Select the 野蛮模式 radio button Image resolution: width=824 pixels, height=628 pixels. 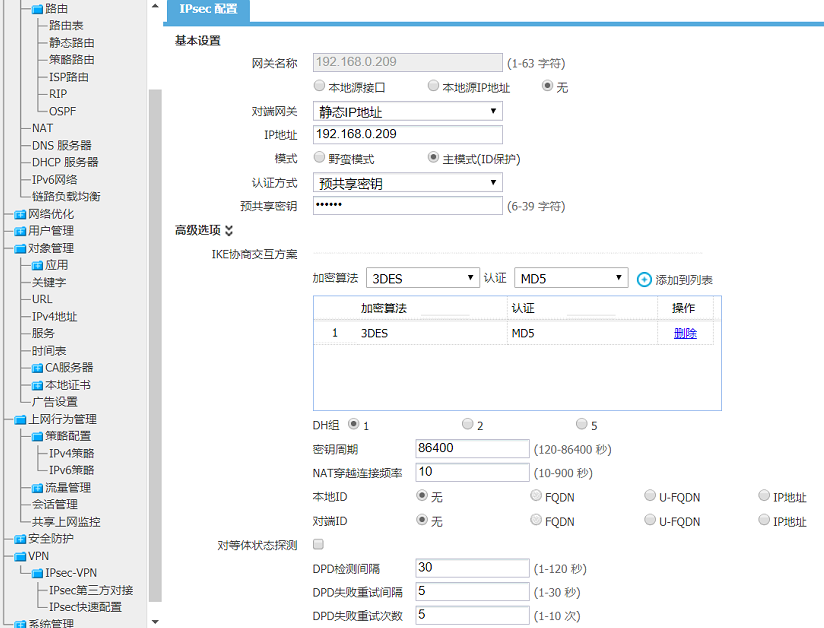click(x=320, y=158)
